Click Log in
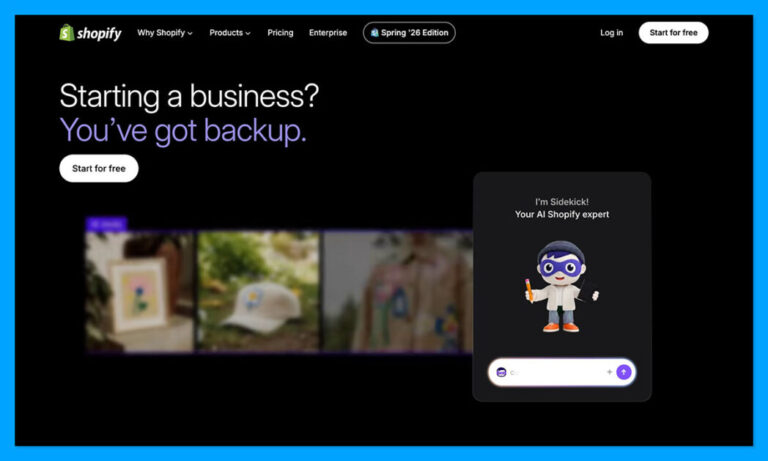This screenshot has height=461, width=768. [611, 33]
